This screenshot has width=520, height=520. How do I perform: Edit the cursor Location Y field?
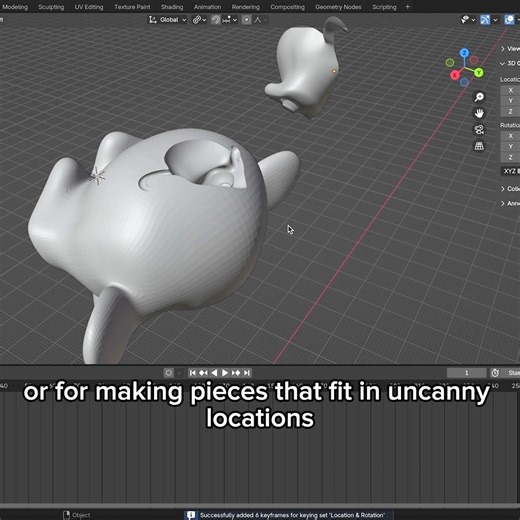510,101
